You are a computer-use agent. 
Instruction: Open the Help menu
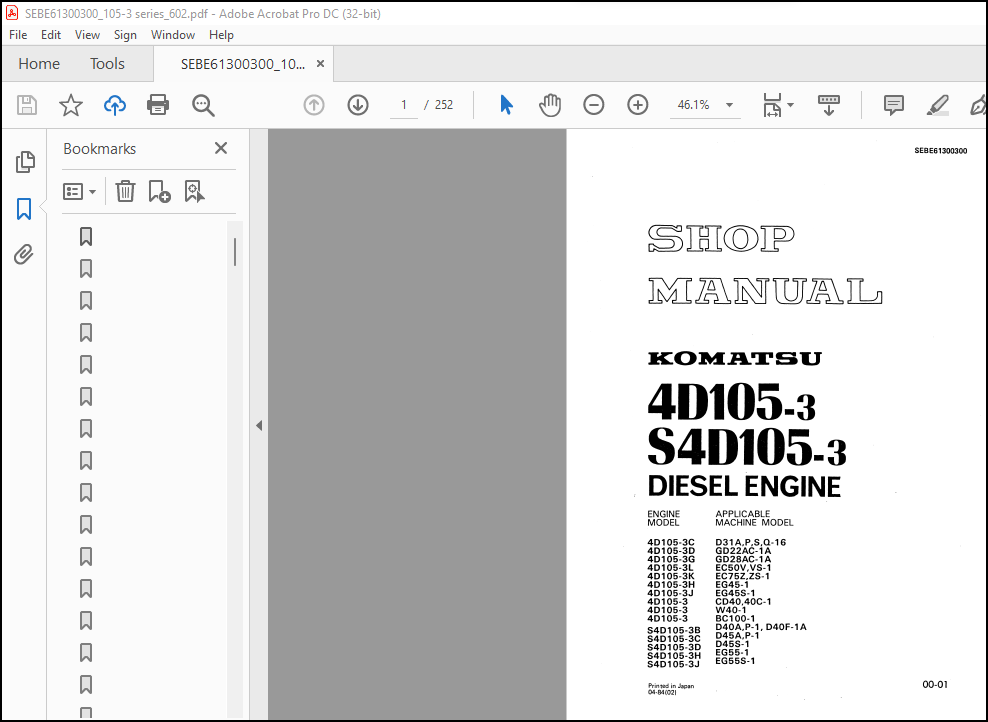click(x=221, y=35)
